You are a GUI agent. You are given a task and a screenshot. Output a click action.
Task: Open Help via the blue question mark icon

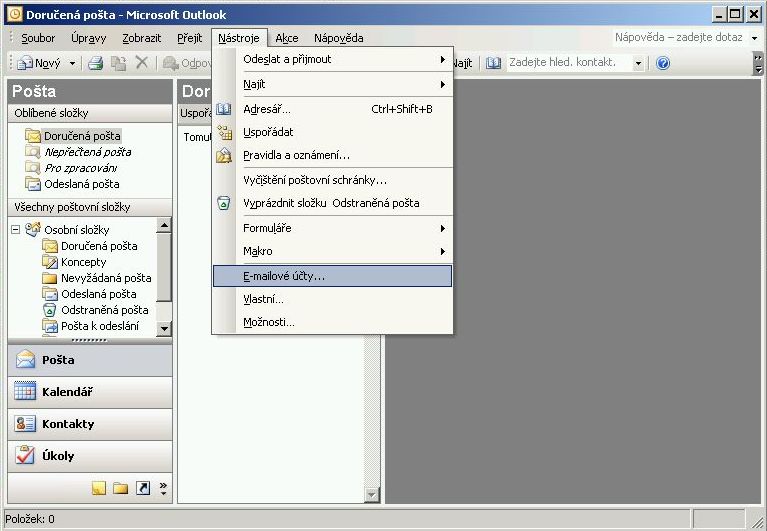coord(662,63)
